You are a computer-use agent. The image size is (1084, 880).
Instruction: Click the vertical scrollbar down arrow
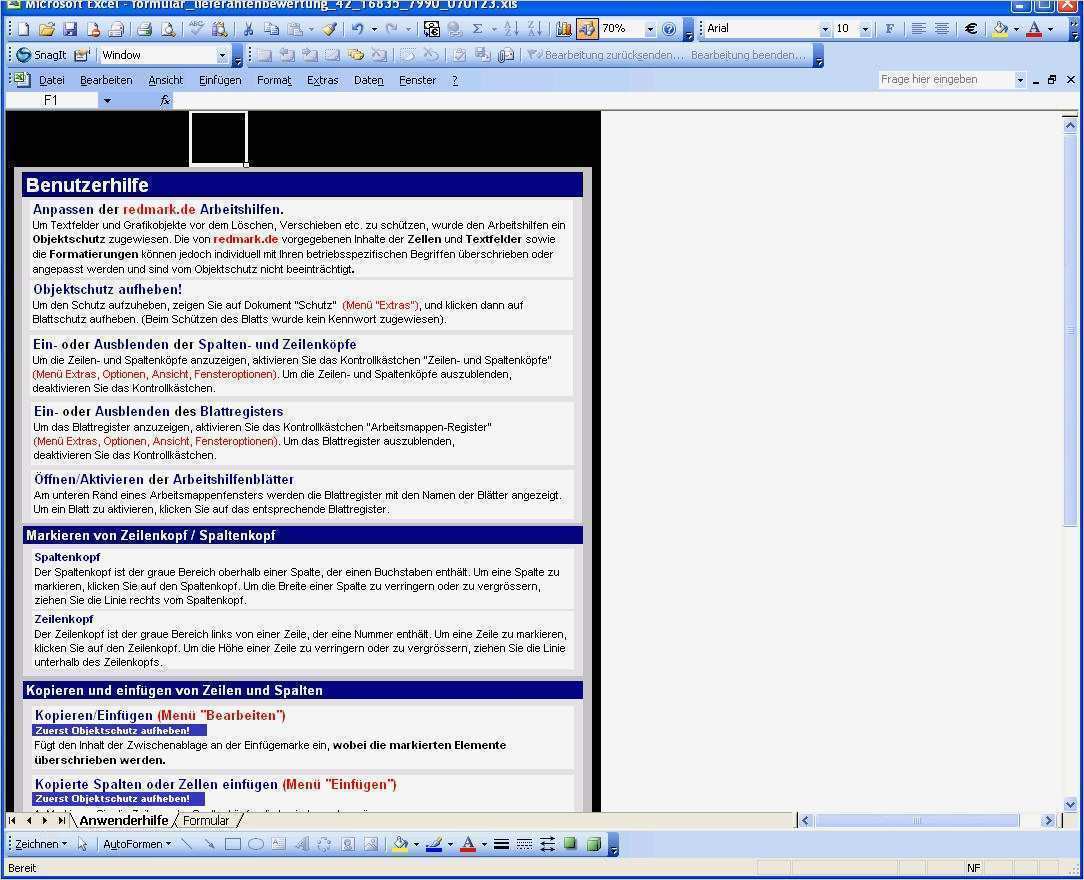[1070, 805]
